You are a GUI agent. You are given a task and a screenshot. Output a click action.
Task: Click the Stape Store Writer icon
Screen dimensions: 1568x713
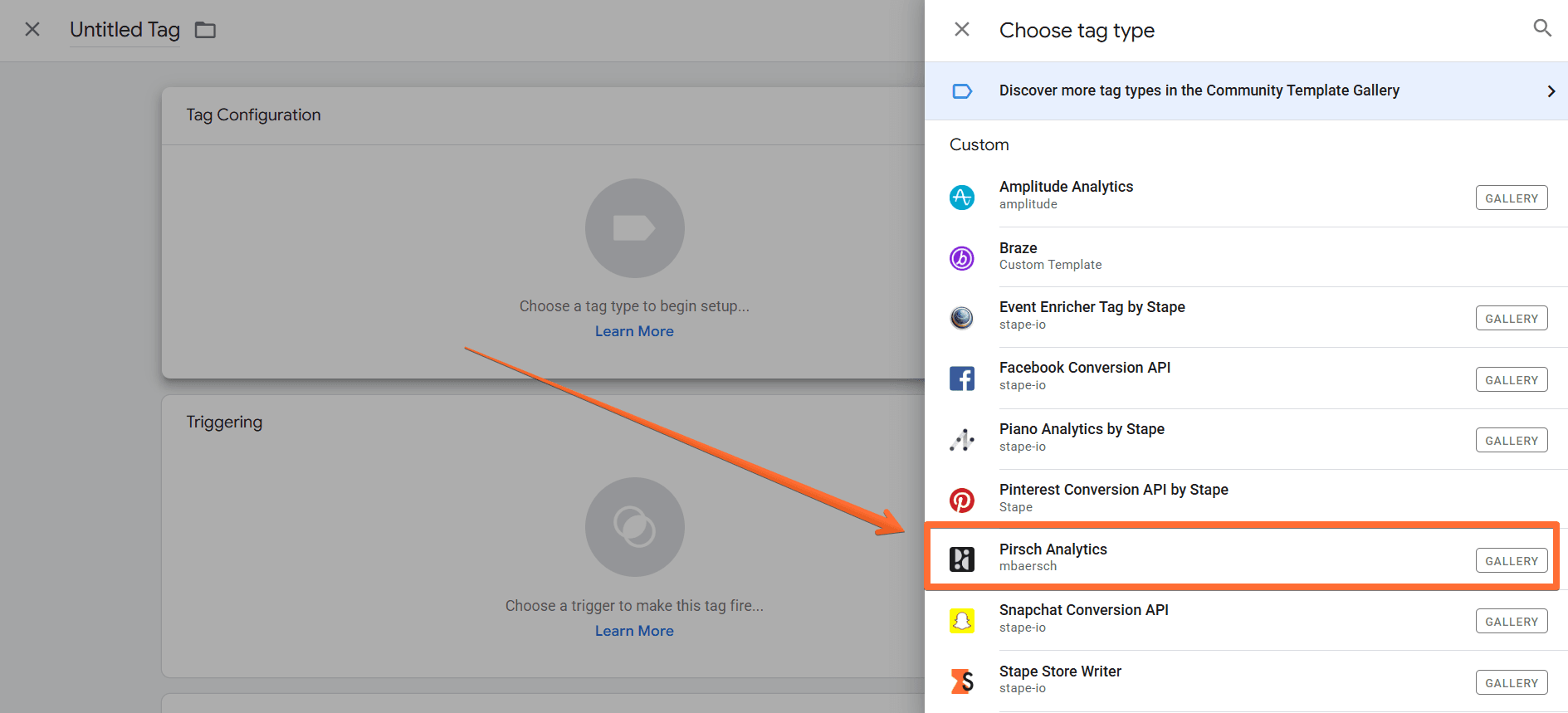(x=962, y=681)
